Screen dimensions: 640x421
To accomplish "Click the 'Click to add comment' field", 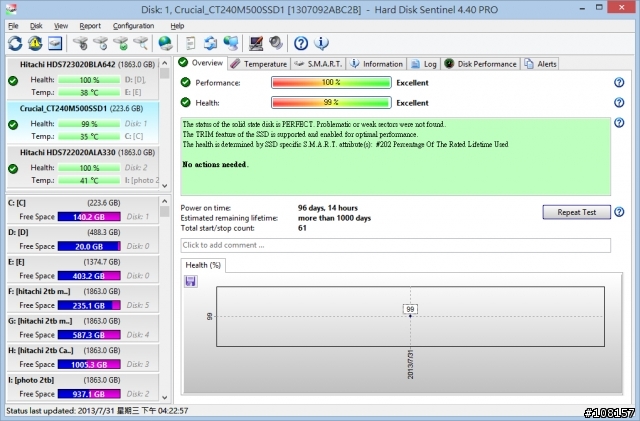I will [396, 245].
